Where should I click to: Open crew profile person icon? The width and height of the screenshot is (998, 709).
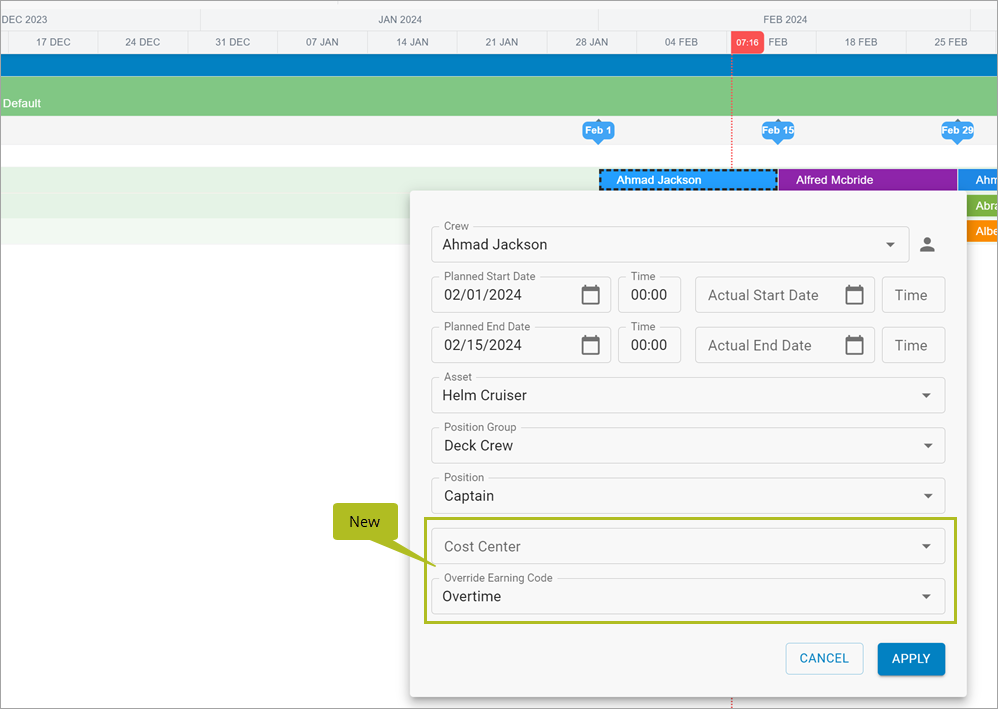pyautogui.click(x=927, y=244)
